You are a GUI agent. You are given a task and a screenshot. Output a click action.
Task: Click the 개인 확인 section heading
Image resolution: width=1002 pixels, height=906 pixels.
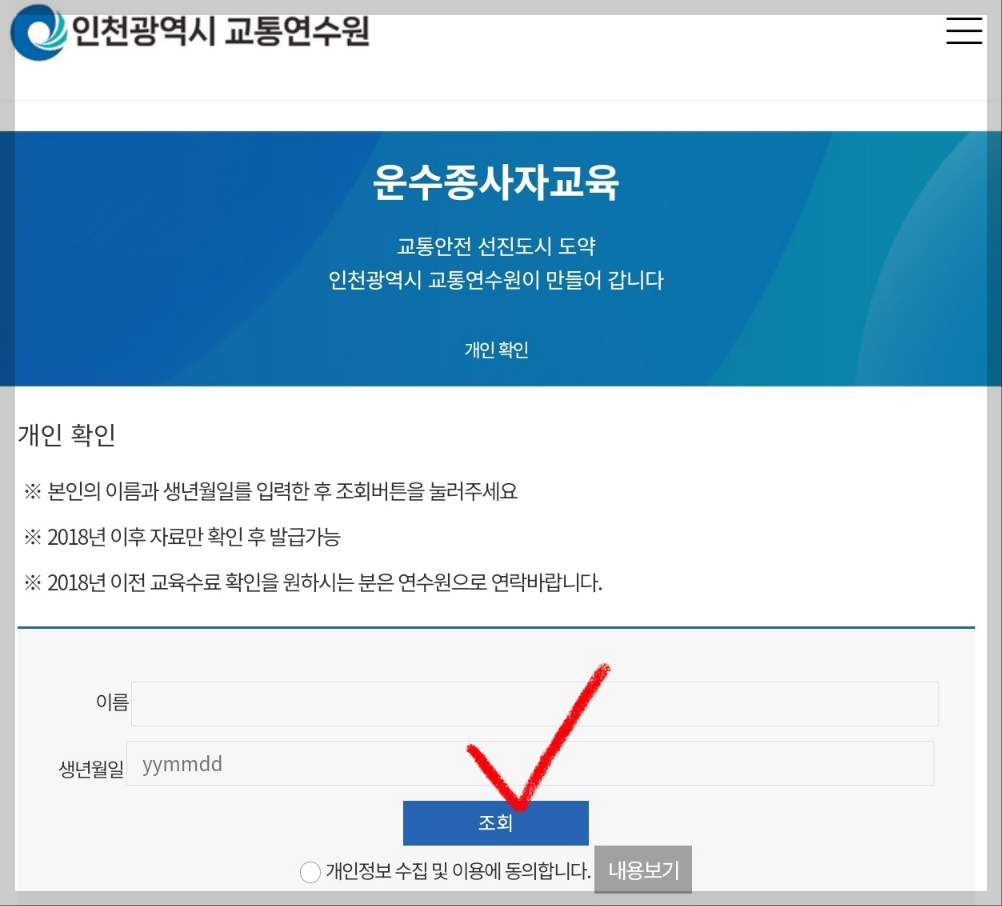(x=66, y=434)
